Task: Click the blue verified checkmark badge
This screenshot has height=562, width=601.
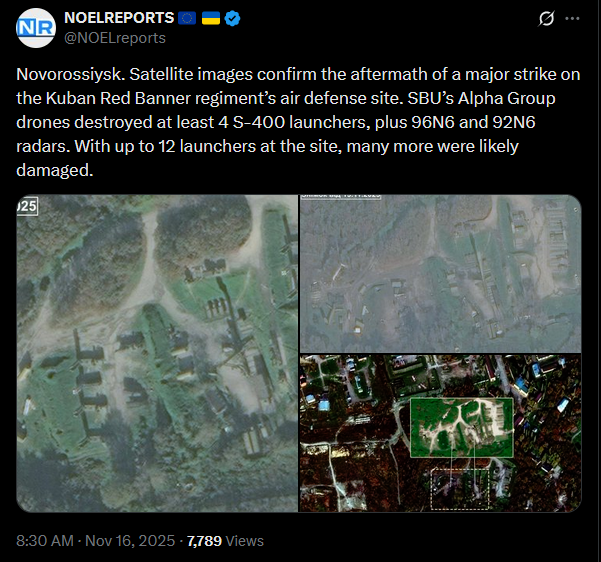Action: click(232, 18)
